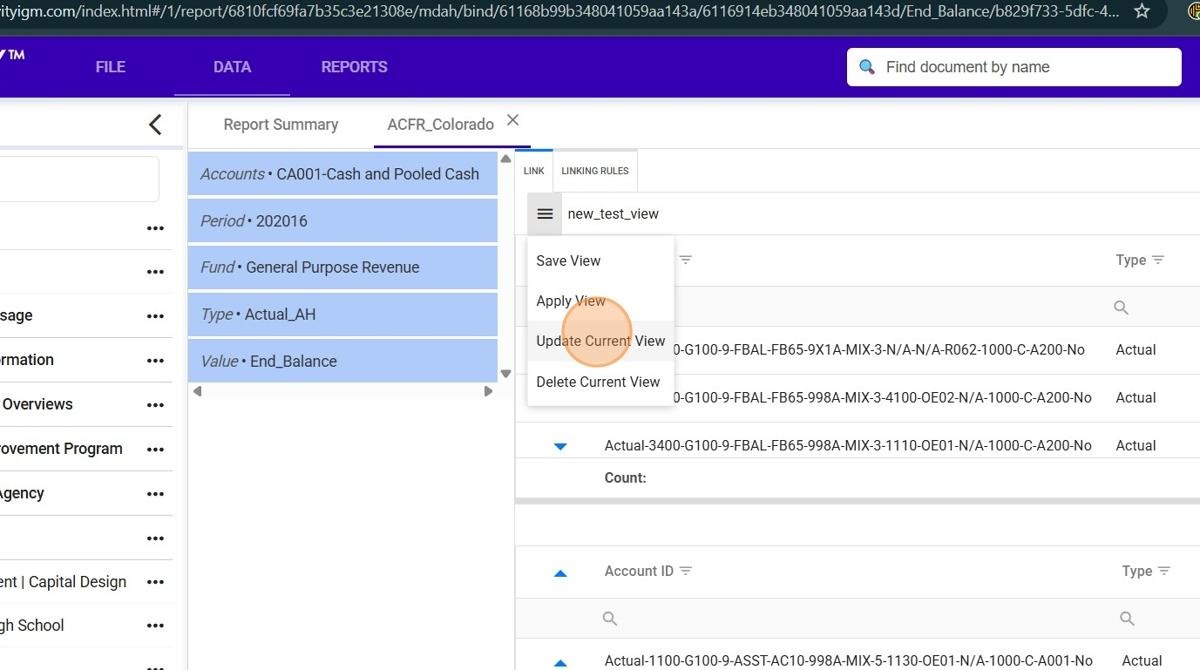
Task: Select the Period 202016 dimension
Action: pos(342,221)
